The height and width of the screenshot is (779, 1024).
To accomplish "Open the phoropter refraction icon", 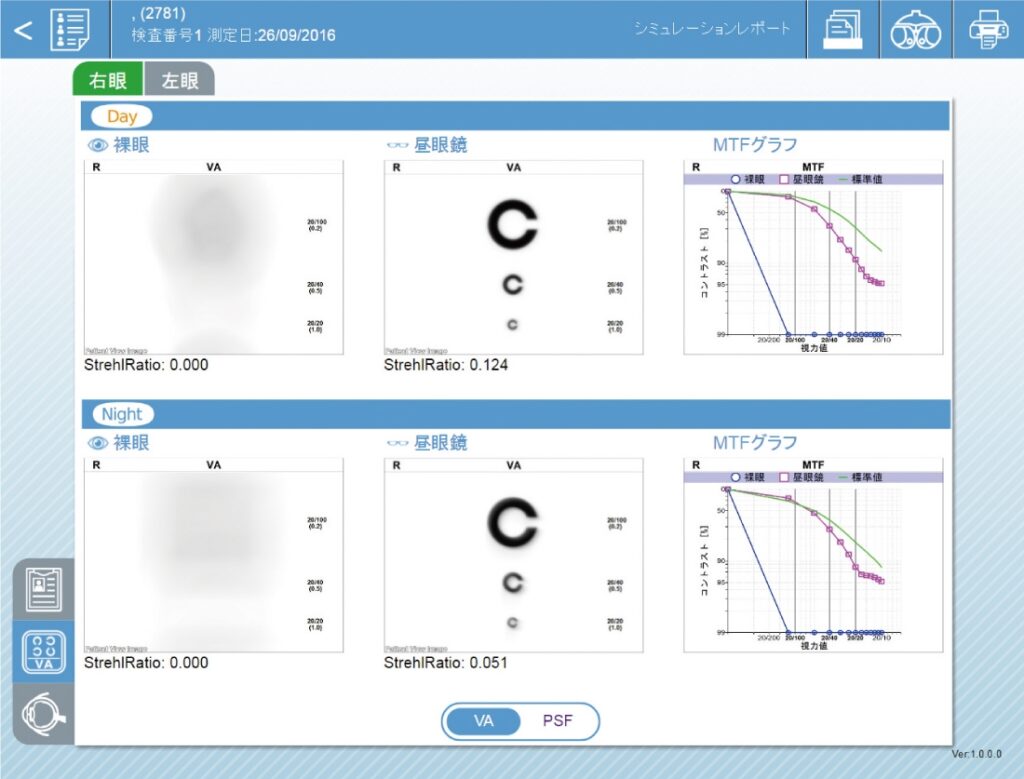I will [916, 29].
